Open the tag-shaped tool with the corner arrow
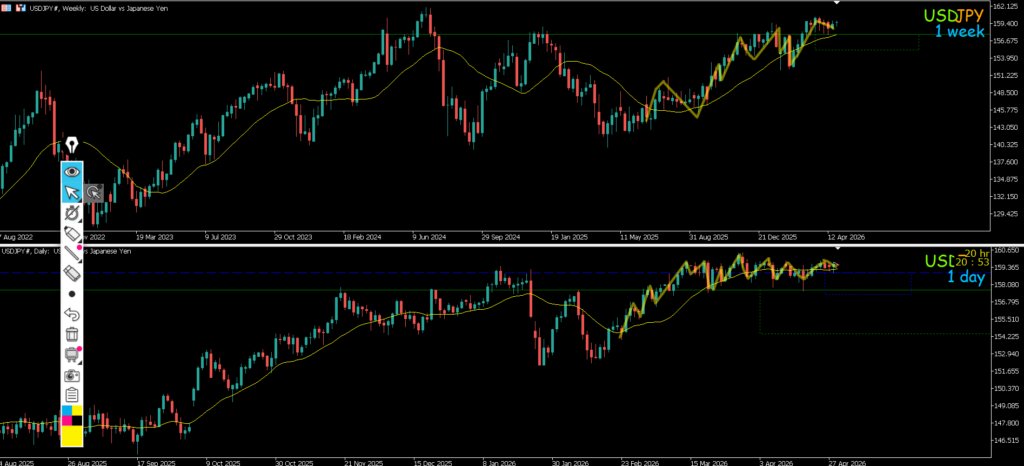 tap(72, 233)
